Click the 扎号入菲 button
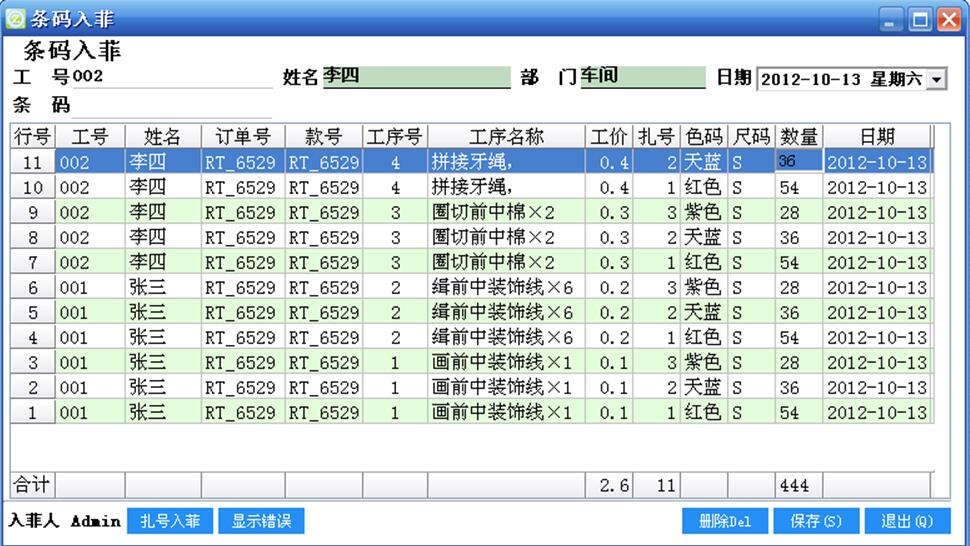Screen dimensions: 970x546 coord(170,521)
